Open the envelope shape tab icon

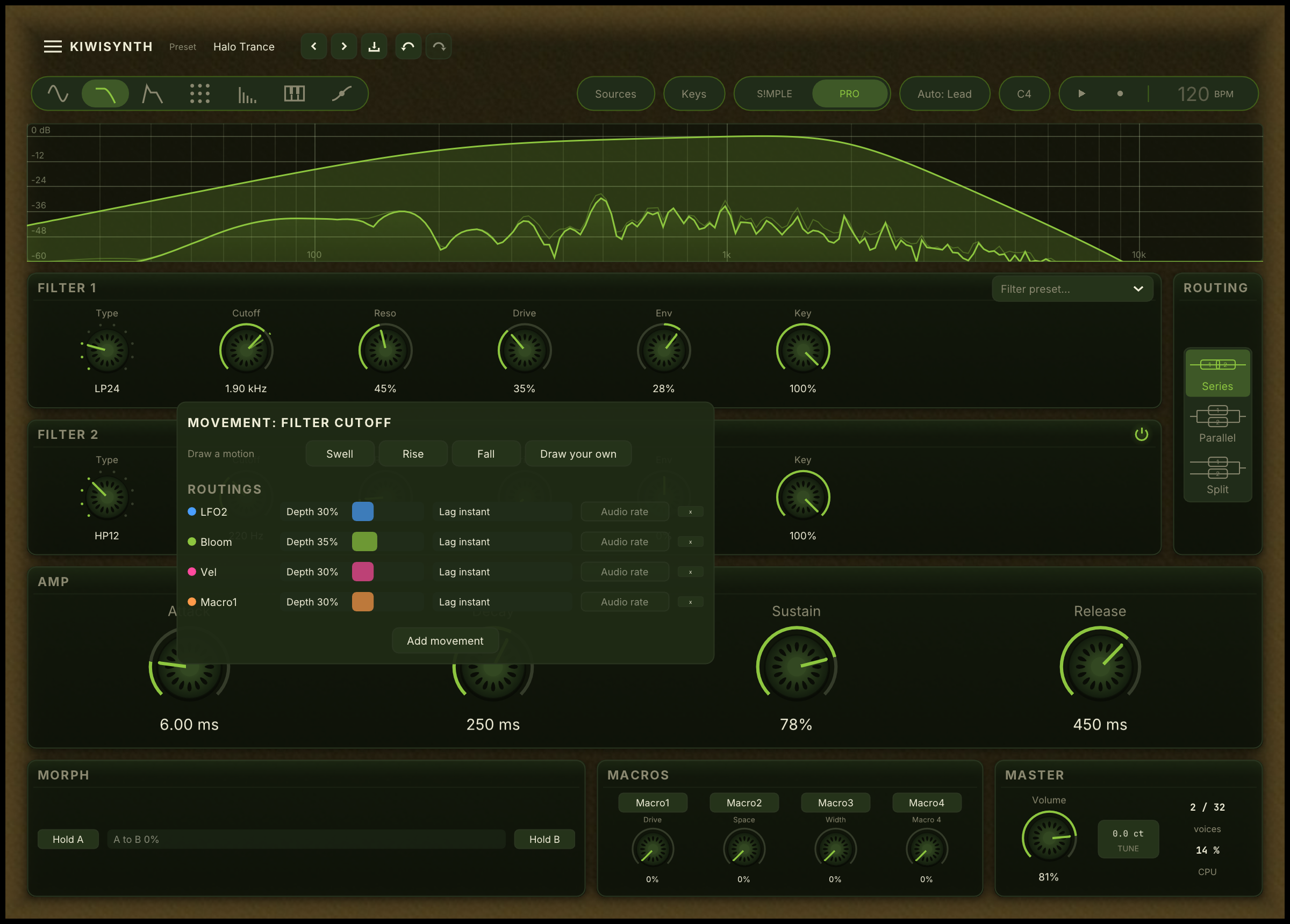(153, 94)
